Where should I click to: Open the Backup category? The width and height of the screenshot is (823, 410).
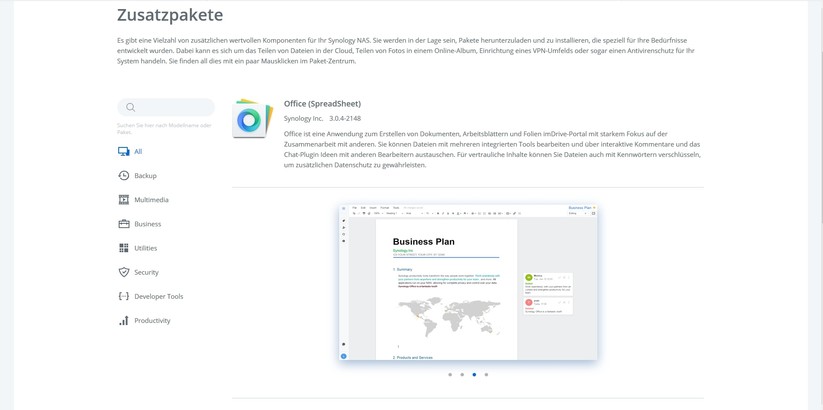(145, 176)
